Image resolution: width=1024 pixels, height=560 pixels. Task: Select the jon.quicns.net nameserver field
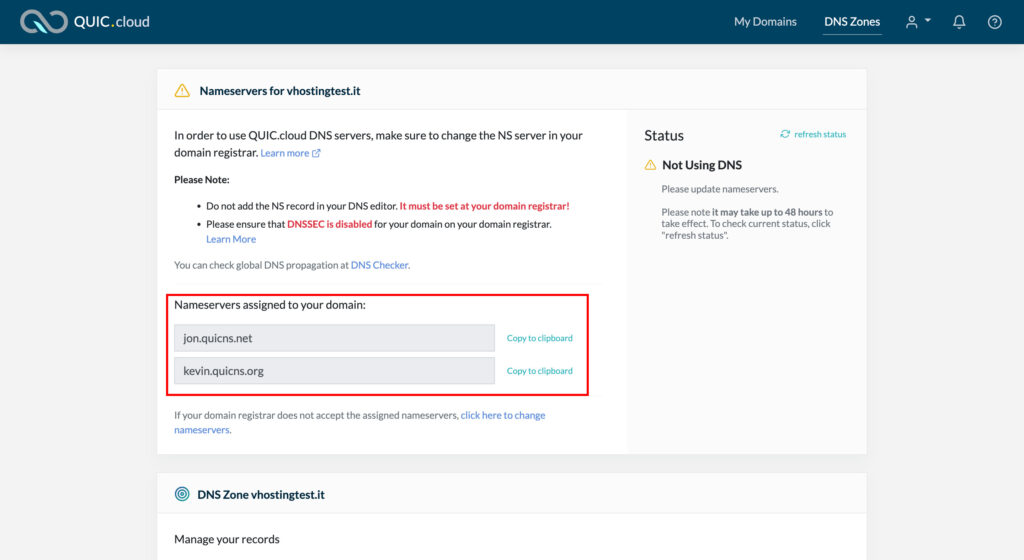[334, 338]
